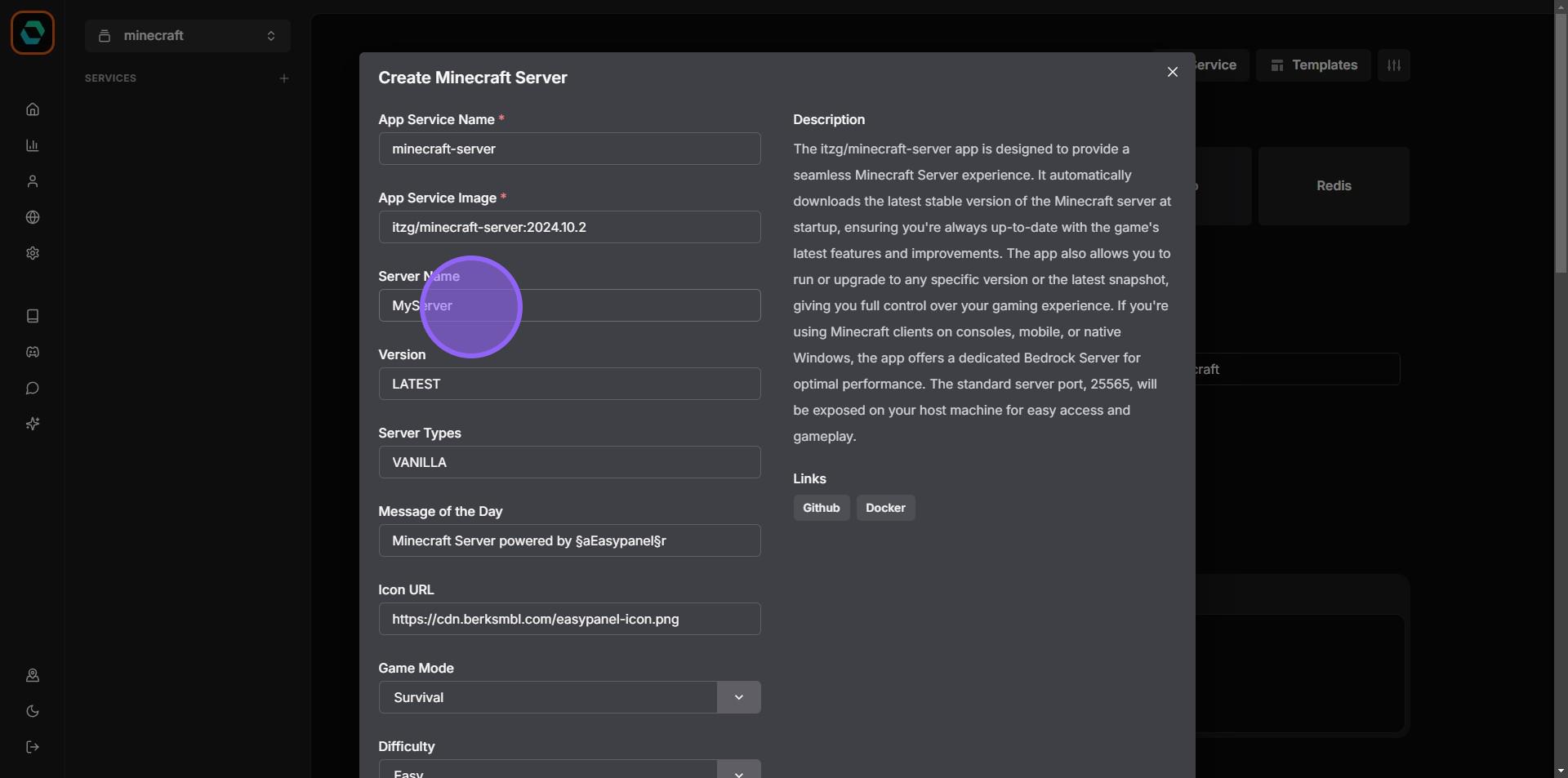The width and height of the screenshot is (1568, 778).
Task: Toggle dark mode moon icon
Action: point(33,711)
